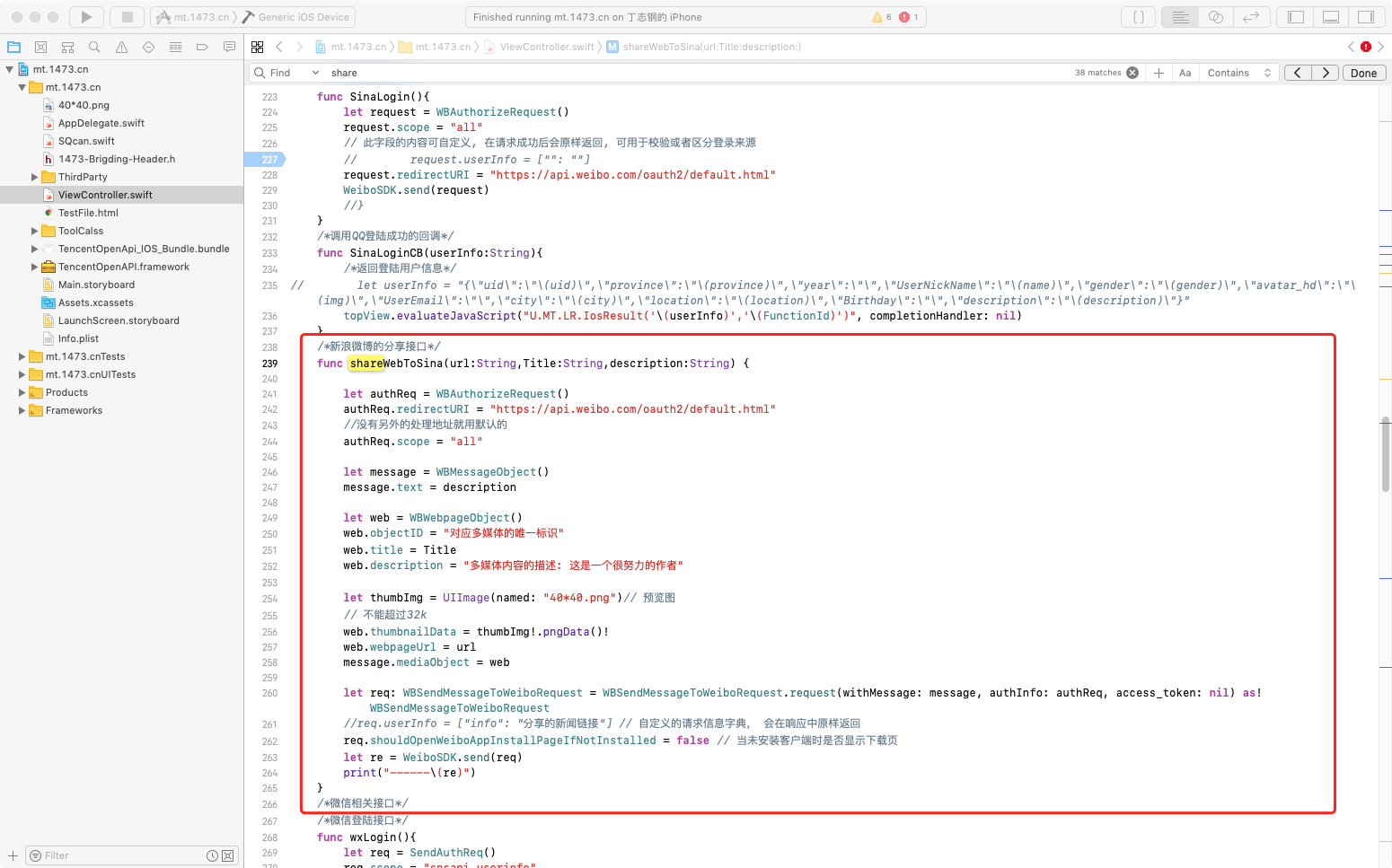
Task: Open the related items grid menu
Action: pyautogui.click(x=258, y=47)
